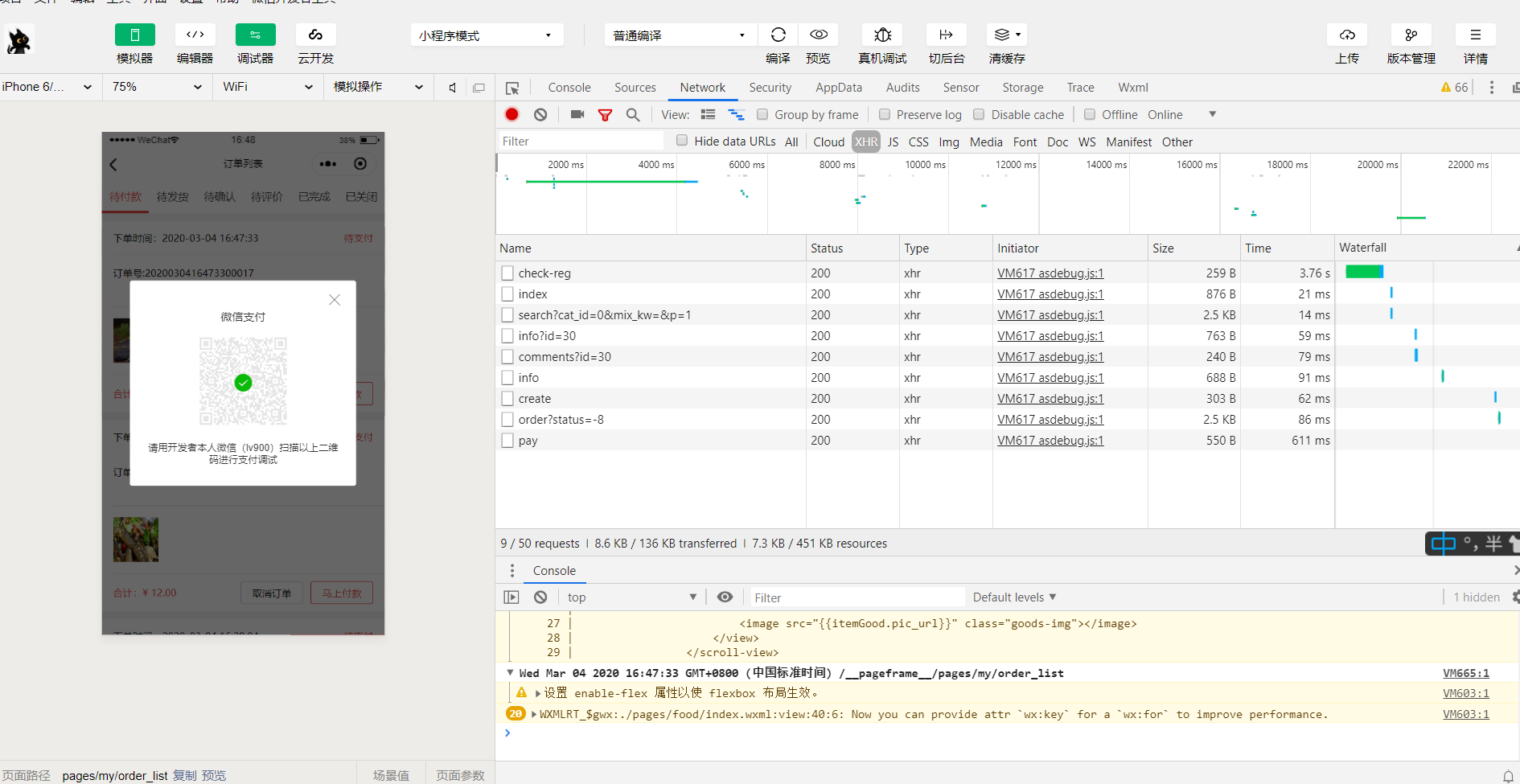This screenshot has width=1520, height=784.
Task: Select the 待发货 order tab
Action: 172,196
